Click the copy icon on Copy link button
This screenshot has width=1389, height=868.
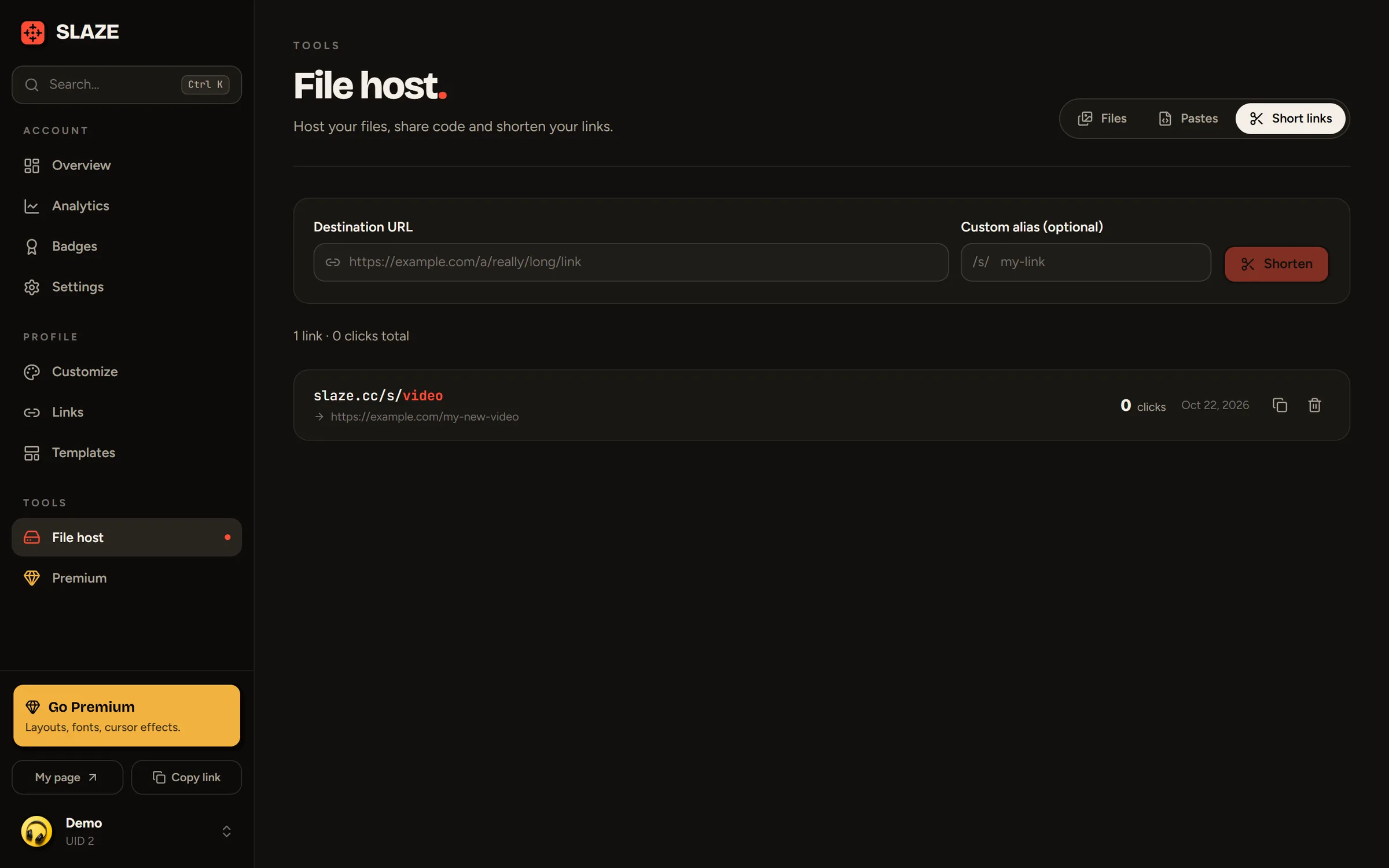click(x=159, y=777)
